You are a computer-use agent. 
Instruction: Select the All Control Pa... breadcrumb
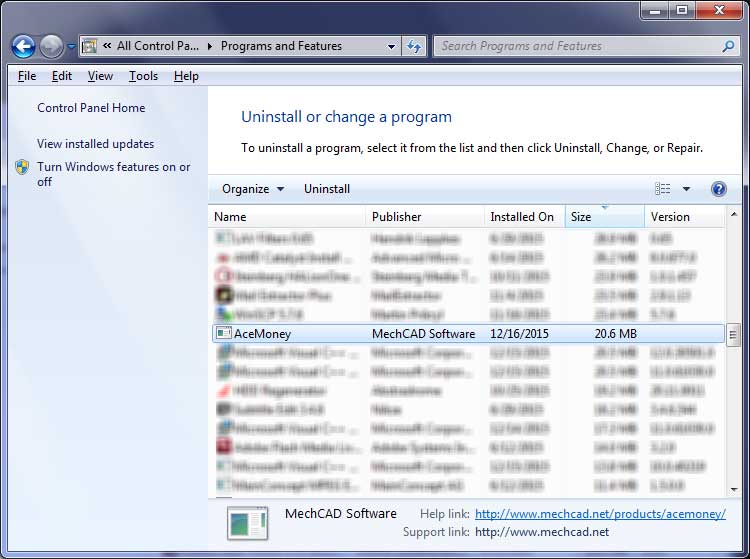click(x=158, y=46)
